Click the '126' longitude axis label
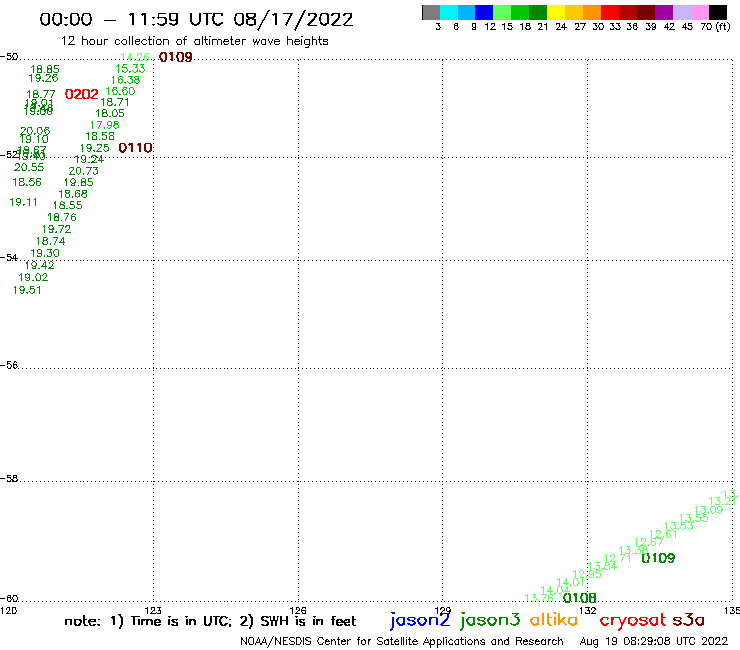Viewport: 740px width, 650px height. pos(298,610)
